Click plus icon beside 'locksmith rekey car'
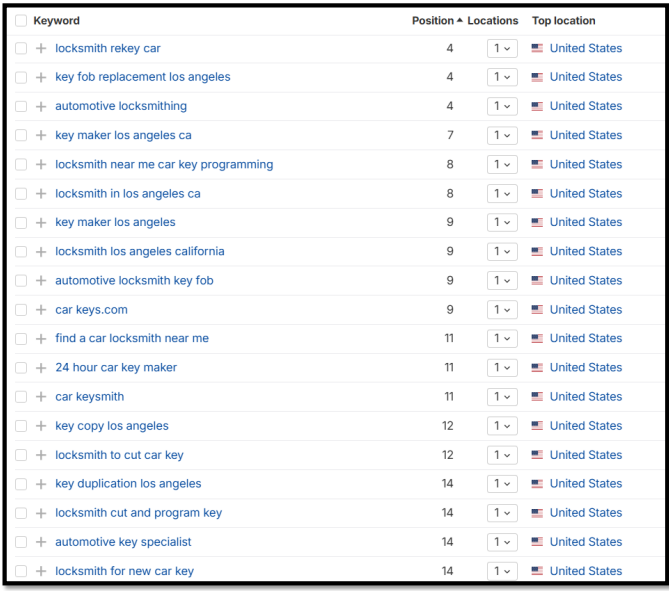 point(41,48)
